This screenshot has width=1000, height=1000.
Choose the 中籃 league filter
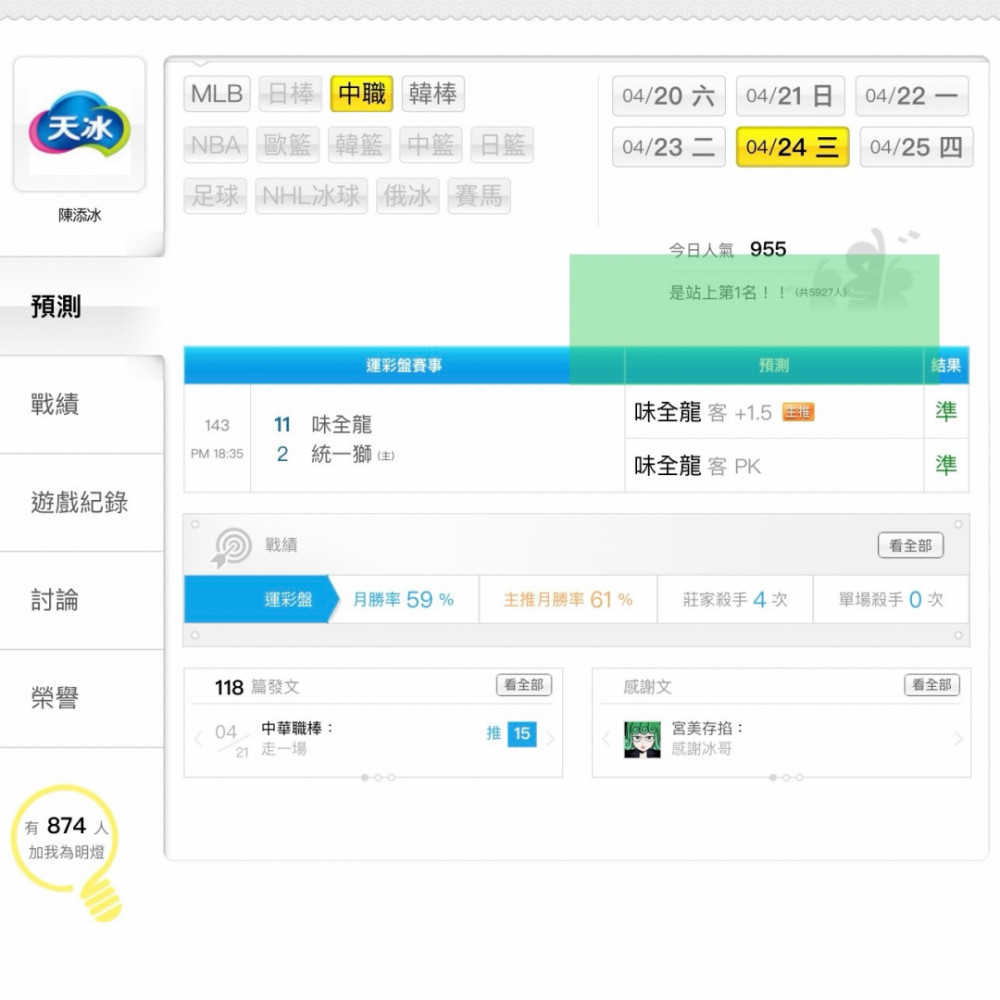click(430, 145)
